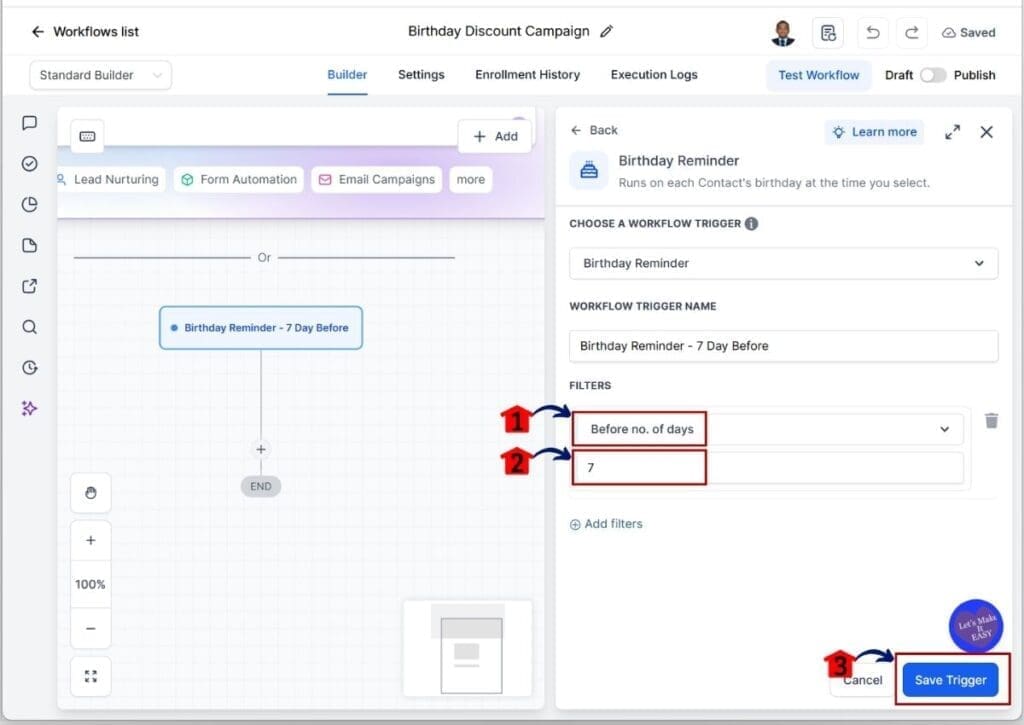Open the comments sidebar icon

click(29, 123)
